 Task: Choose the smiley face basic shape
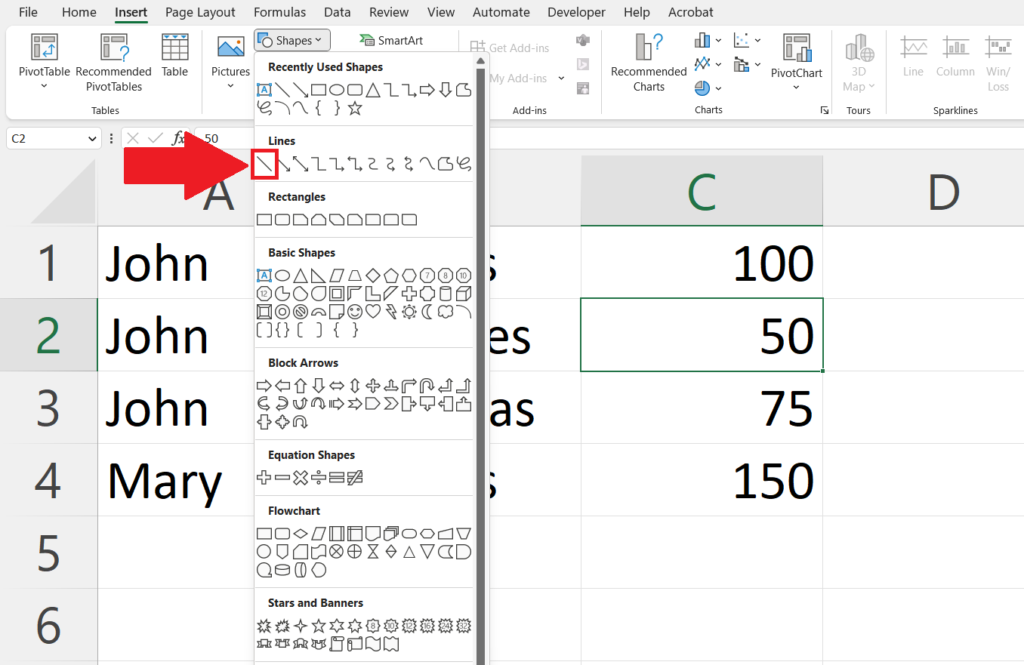(x=355, y=312)
